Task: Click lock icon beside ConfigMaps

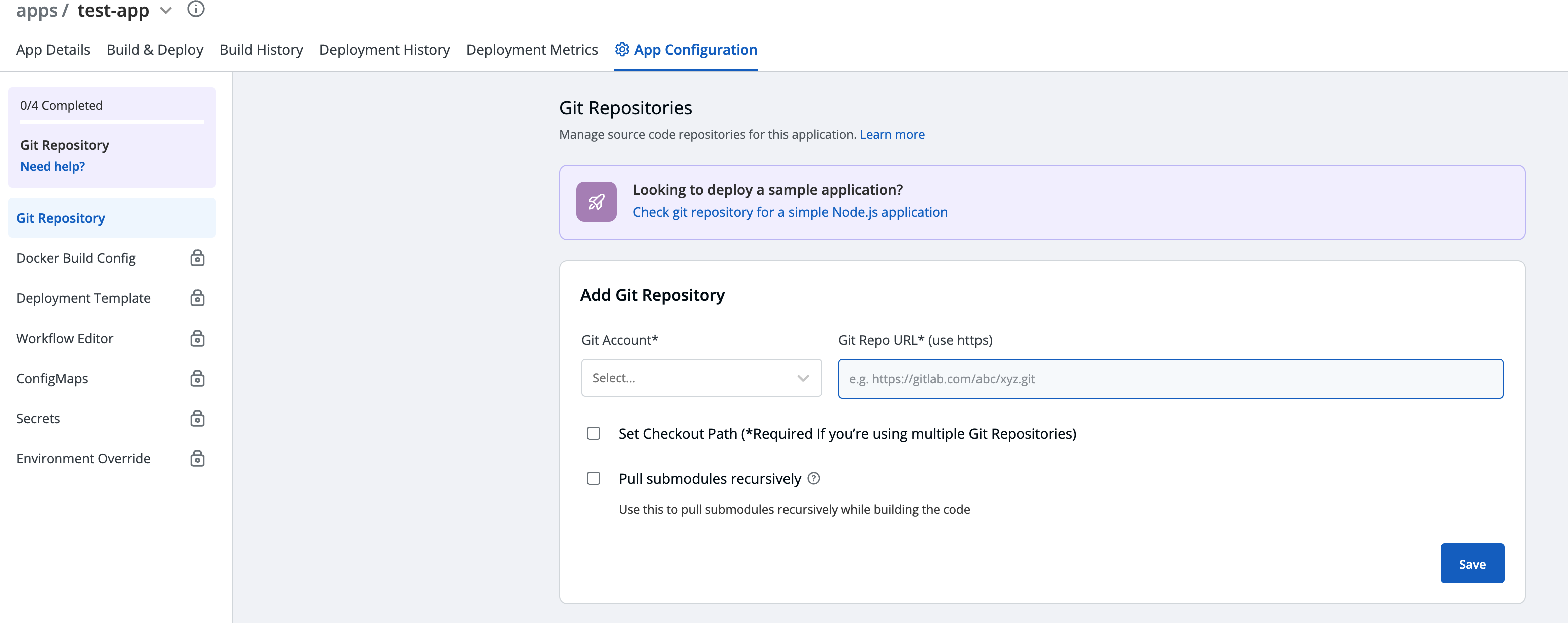Action: 197,379
